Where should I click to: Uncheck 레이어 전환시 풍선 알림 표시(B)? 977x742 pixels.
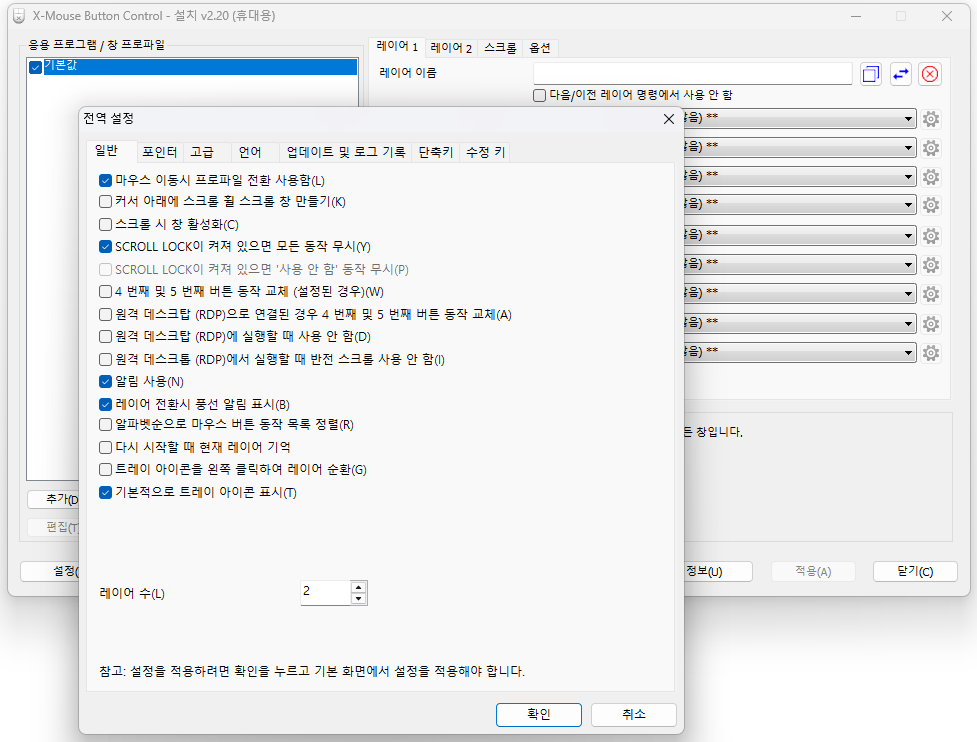105,404
